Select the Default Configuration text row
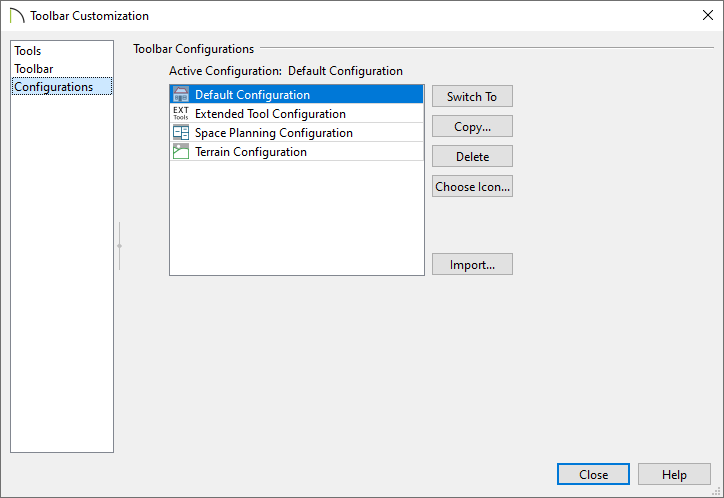 pyautogui.click(x=297, y=94)
